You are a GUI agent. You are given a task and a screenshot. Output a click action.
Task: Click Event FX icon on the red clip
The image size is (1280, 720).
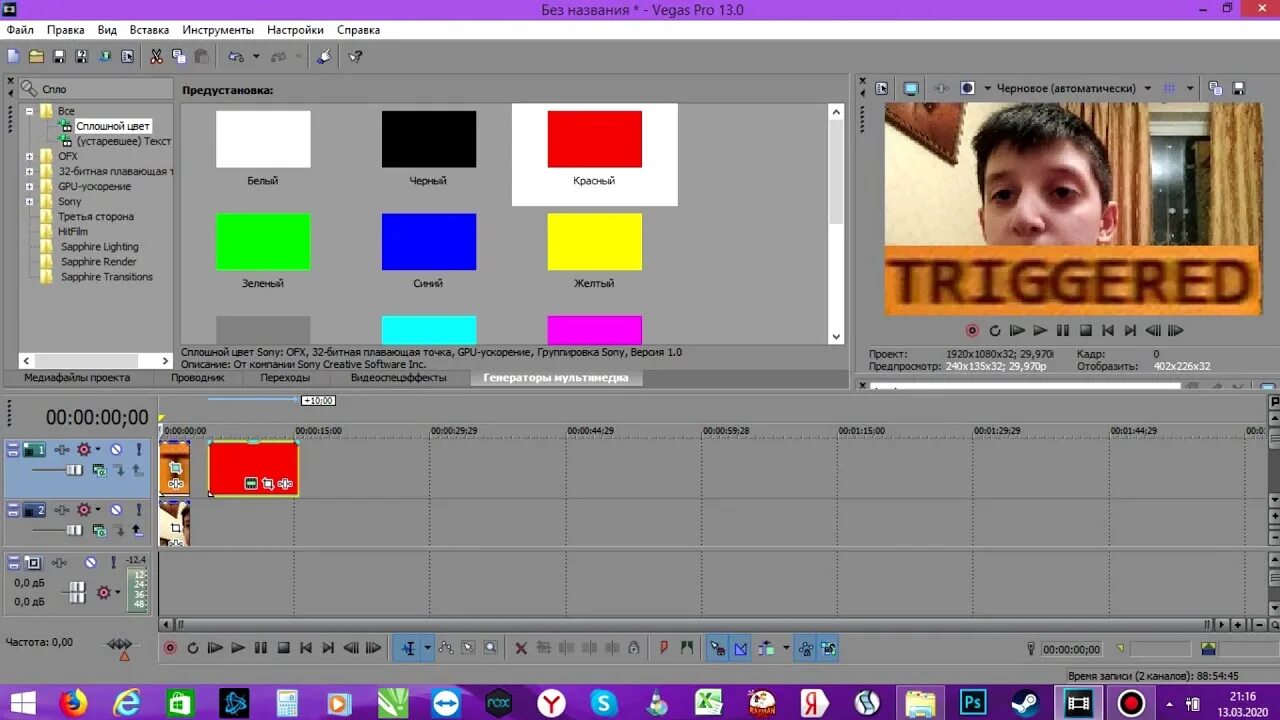(x=285, y=484)
